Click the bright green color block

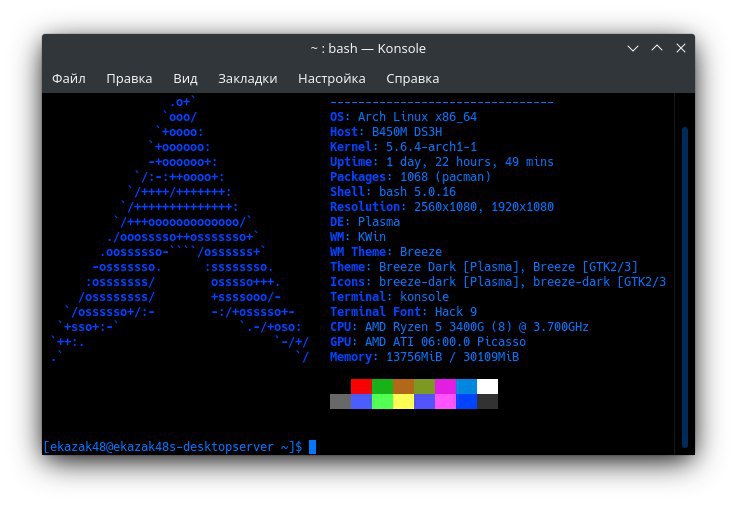tap(382, 402)
